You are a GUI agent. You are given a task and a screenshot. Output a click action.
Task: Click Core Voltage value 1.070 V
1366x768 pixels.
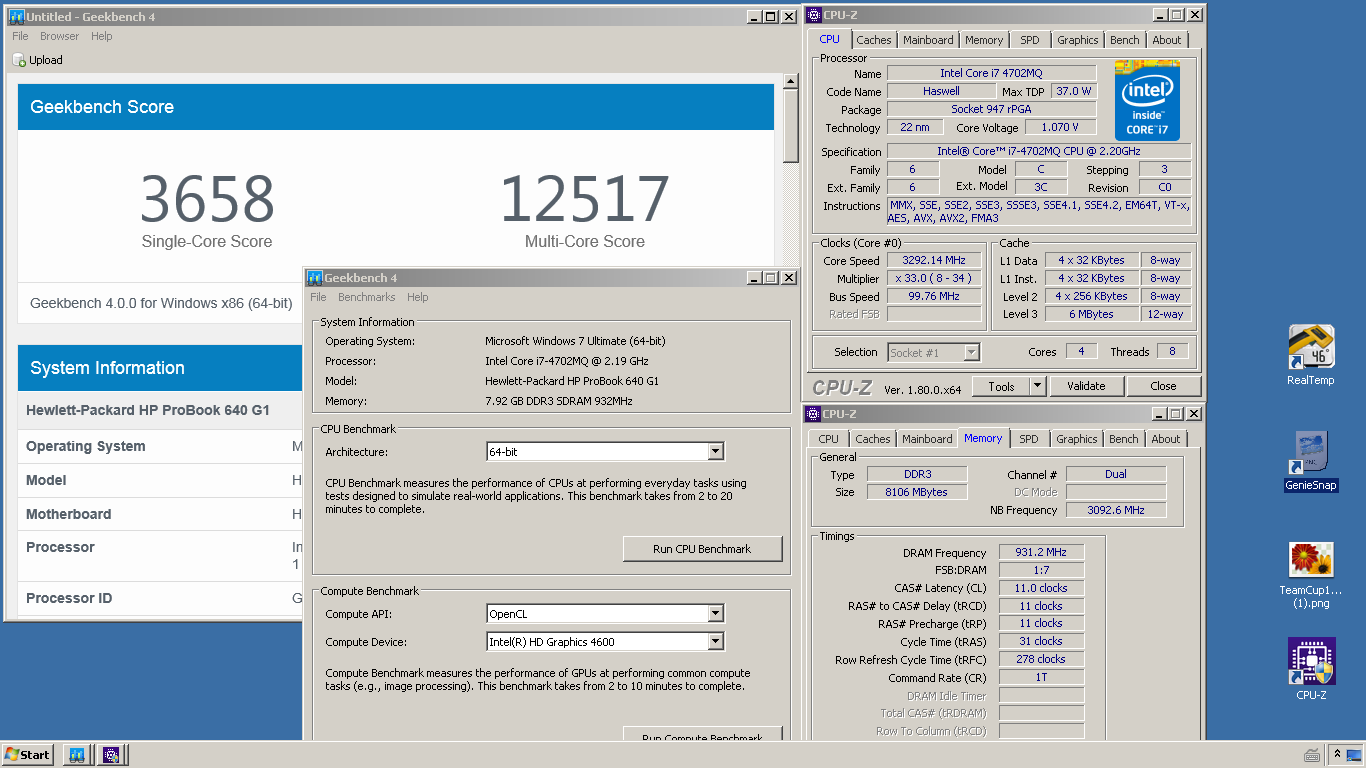point(1060,128)
